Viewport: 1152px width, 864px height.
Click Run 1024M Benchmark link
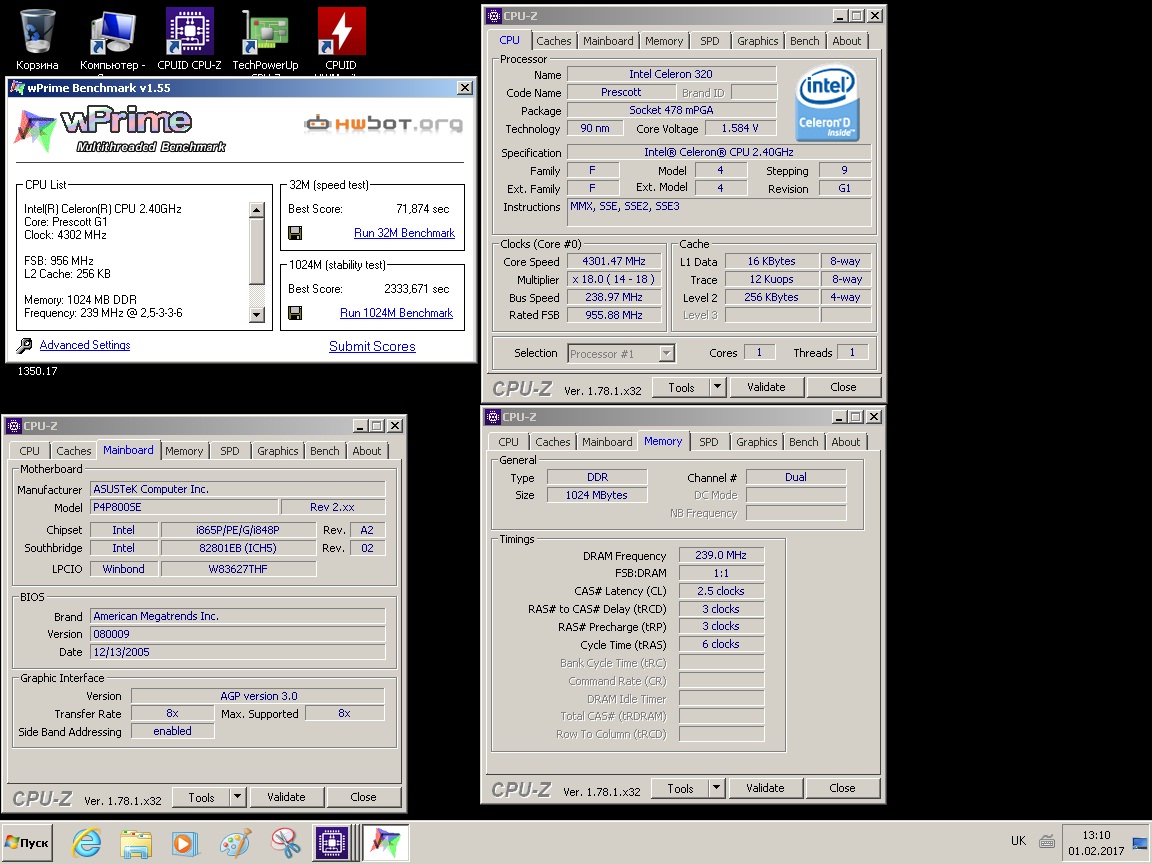point(396,313)
